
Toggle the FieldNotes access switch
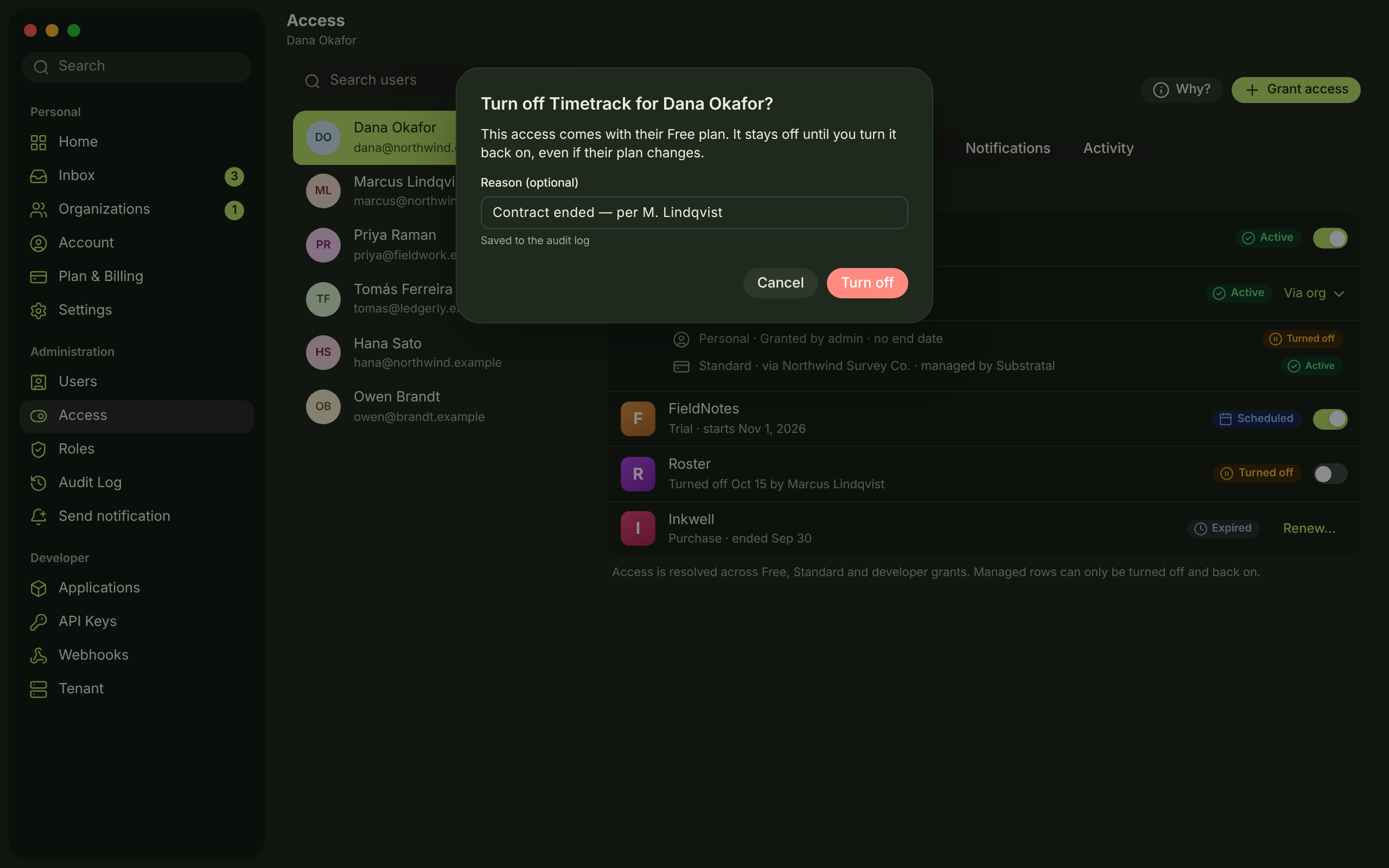1330,419
